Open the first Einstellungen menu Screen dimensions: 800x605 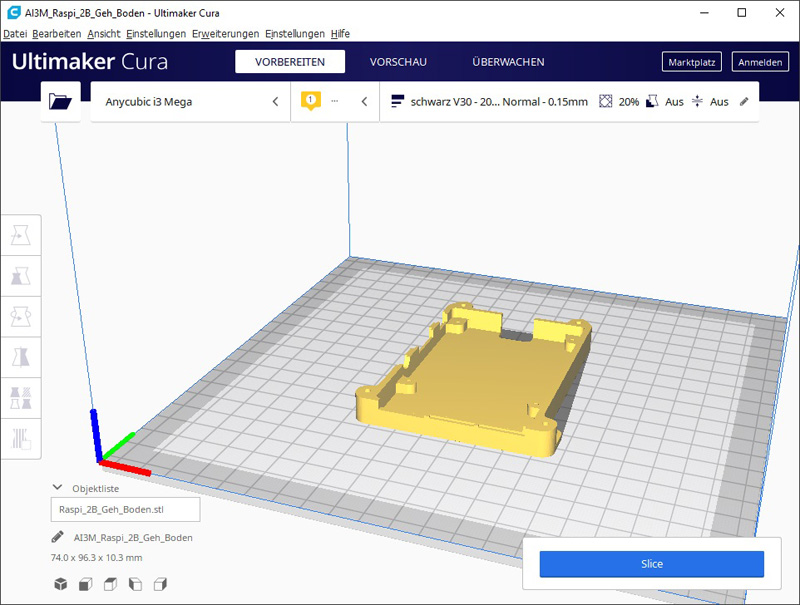[156, 34]
